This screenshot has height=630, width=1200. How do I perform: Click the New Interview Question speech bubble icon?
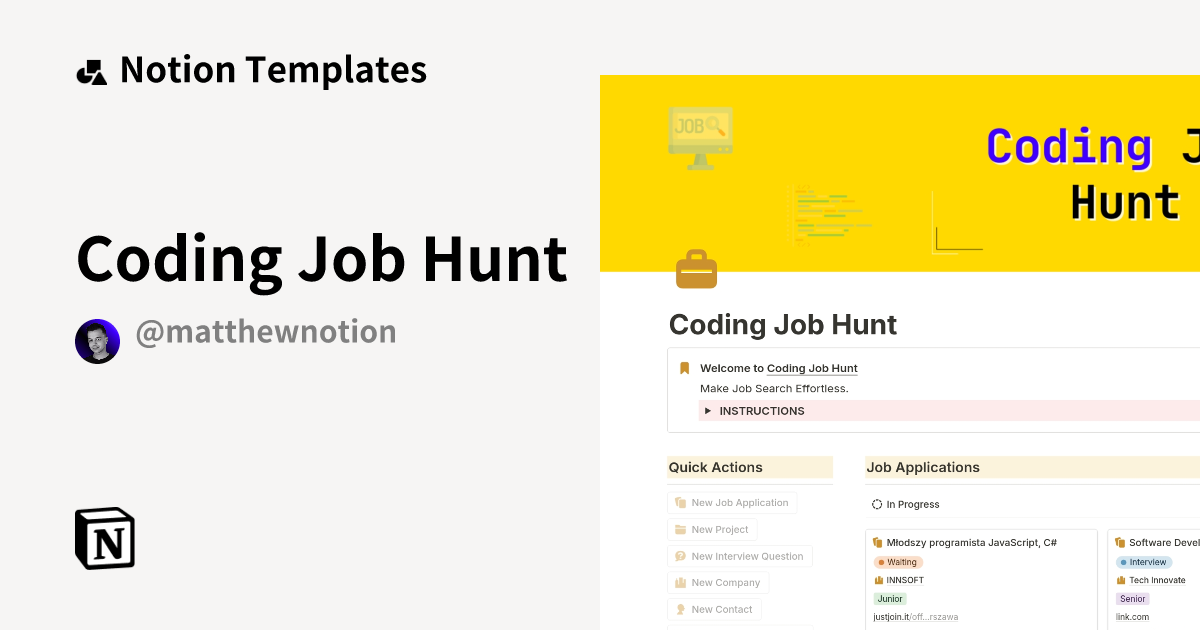(679, 556)
